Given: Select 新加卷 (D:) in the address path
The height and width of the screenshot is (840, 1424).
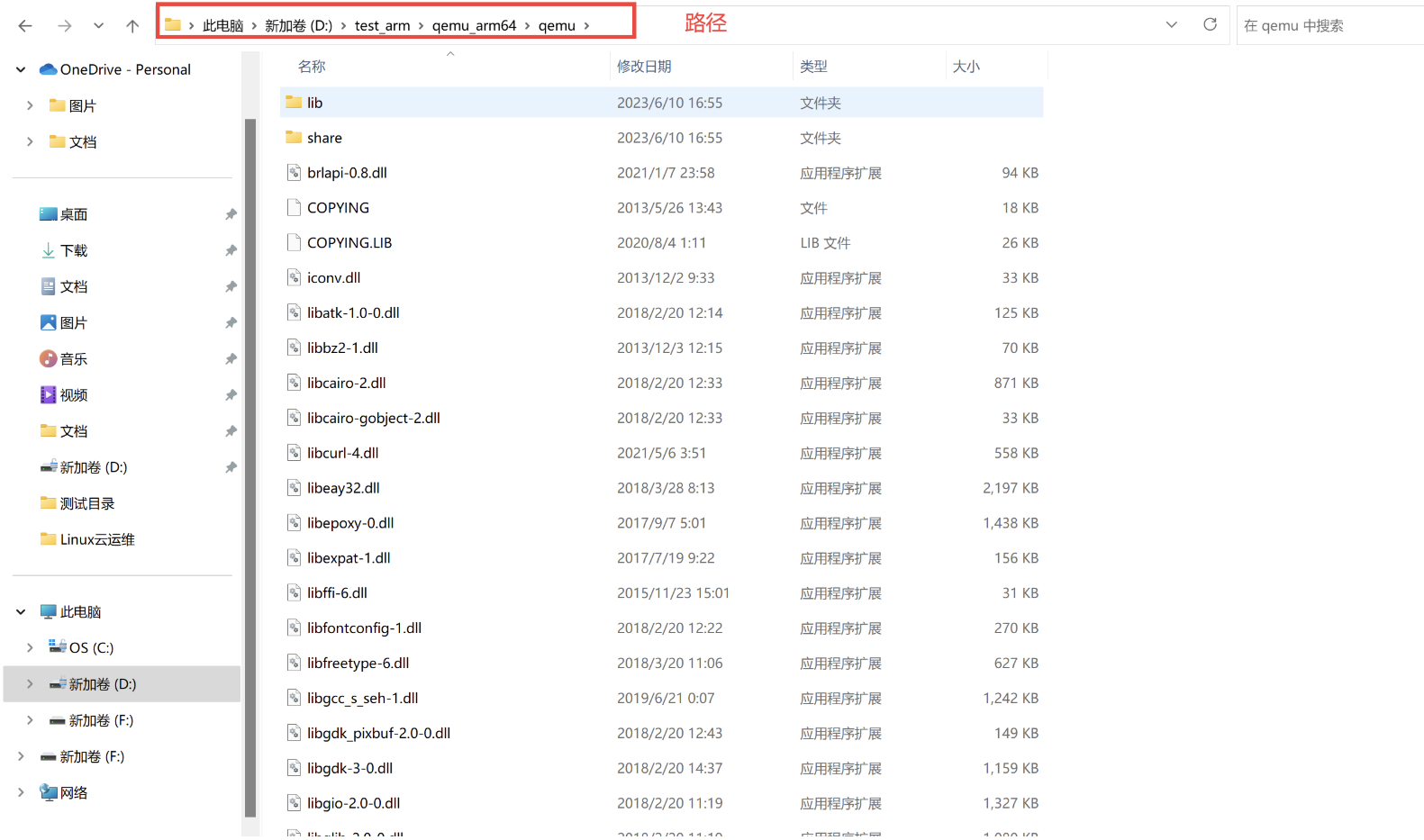Looking at the screenshot, I should (x=298, y=25).
